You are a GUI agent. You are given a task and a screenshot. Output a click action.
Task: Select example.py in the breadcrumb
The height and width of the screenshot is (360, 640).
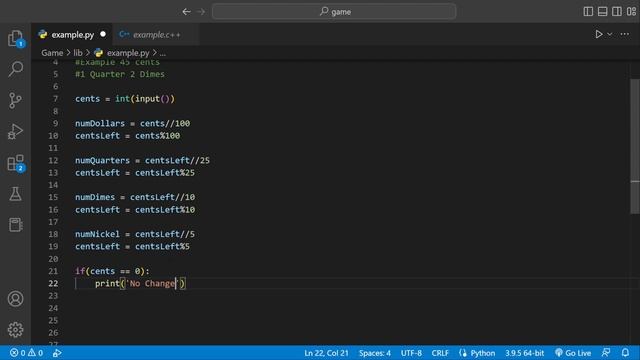pyautogui.click(x=128, y=53)
